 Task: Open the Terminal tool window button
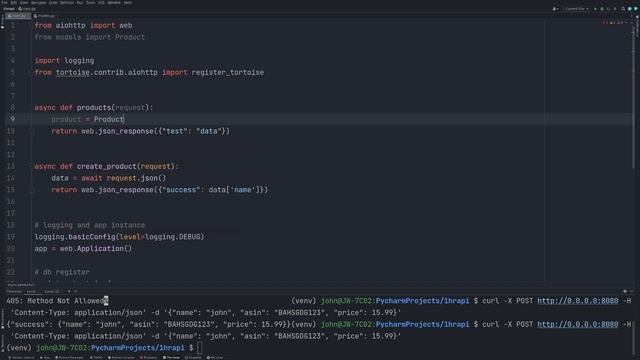pyautogui.click(x=171, y=358)
